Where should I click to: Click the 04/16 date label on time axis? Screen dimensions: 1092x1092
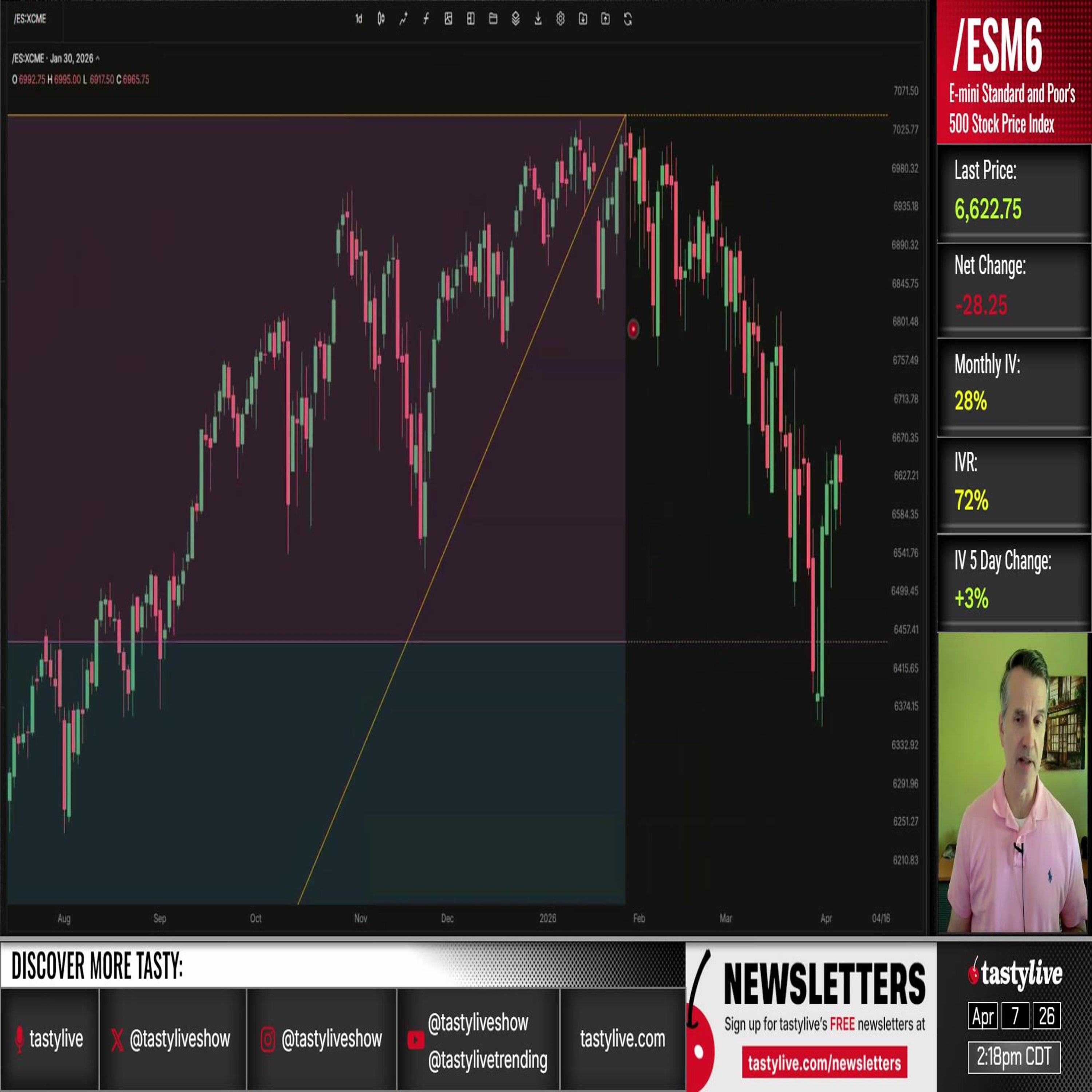tap(881, 918)
